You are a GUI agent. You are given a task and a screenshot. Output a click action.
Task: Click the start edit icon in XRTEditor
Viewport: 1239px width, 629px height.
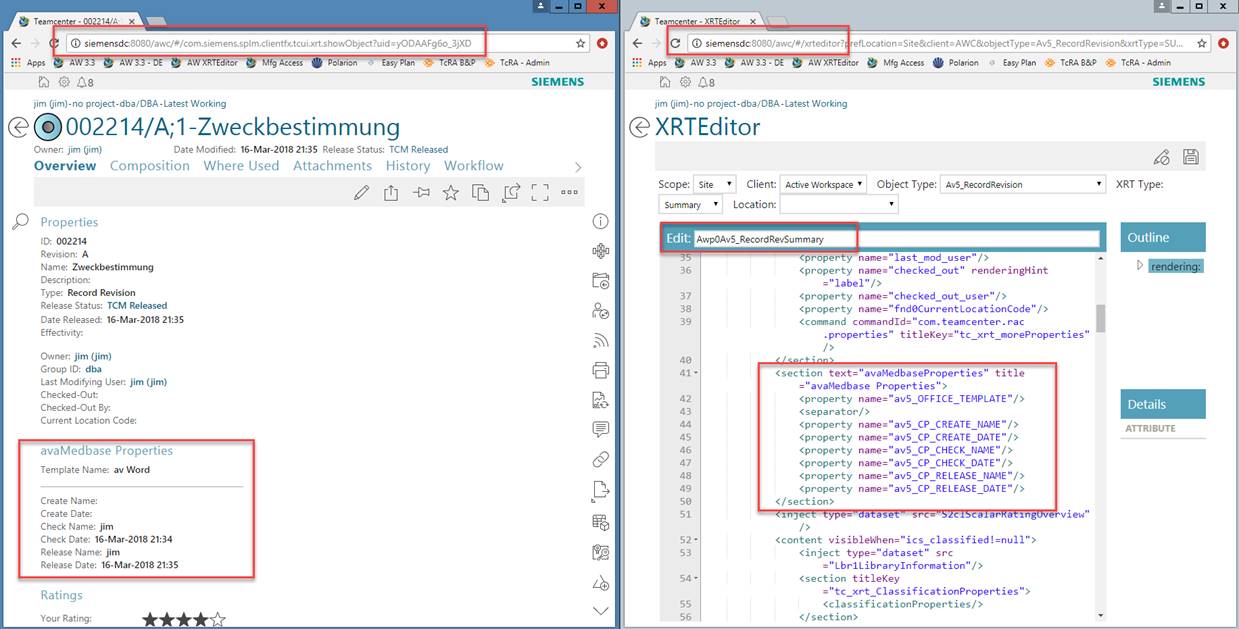1161,157
